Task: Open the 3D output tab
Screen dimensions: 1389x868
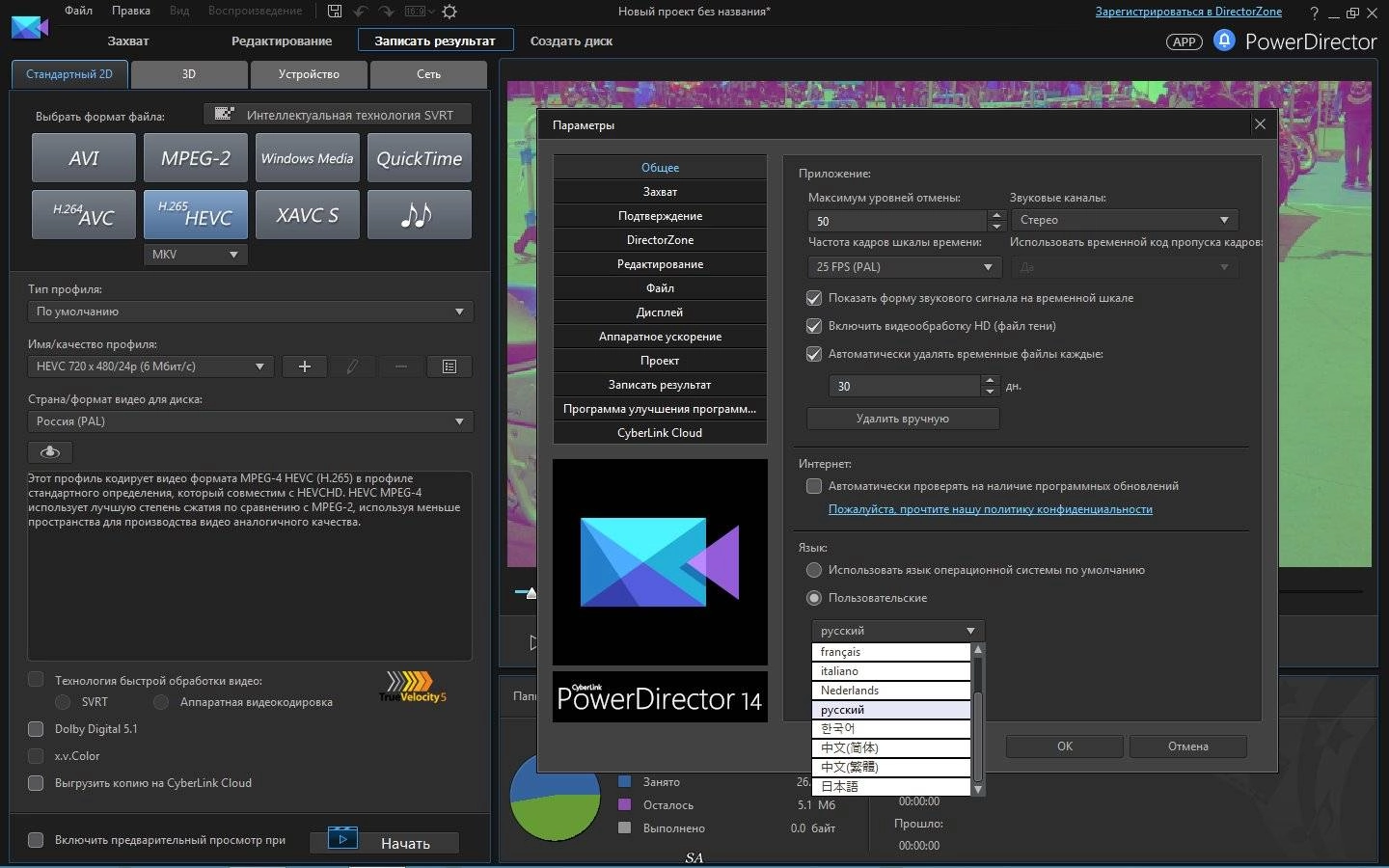Action: [x=189, y=74]
